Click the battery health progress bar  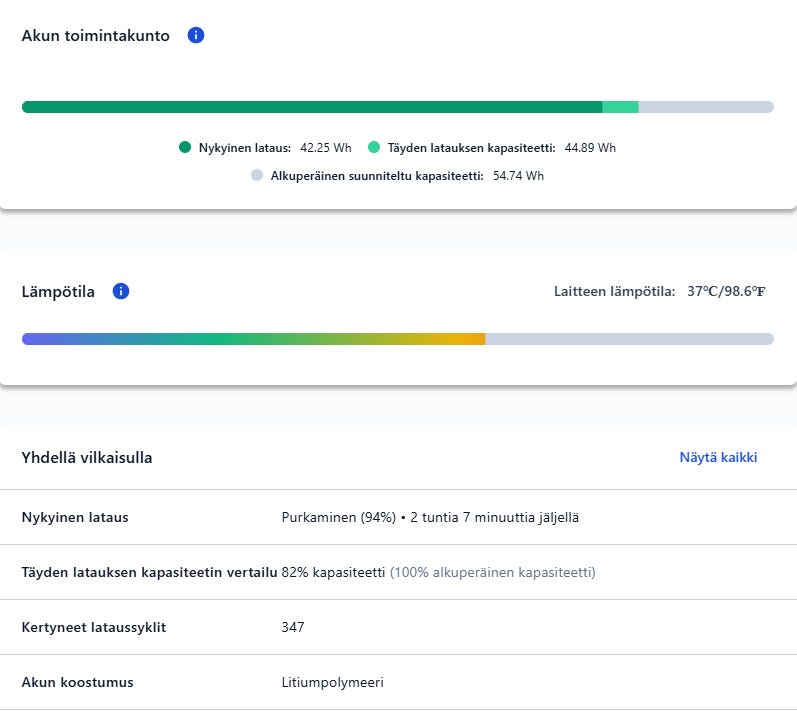click(x=397, y=107)
